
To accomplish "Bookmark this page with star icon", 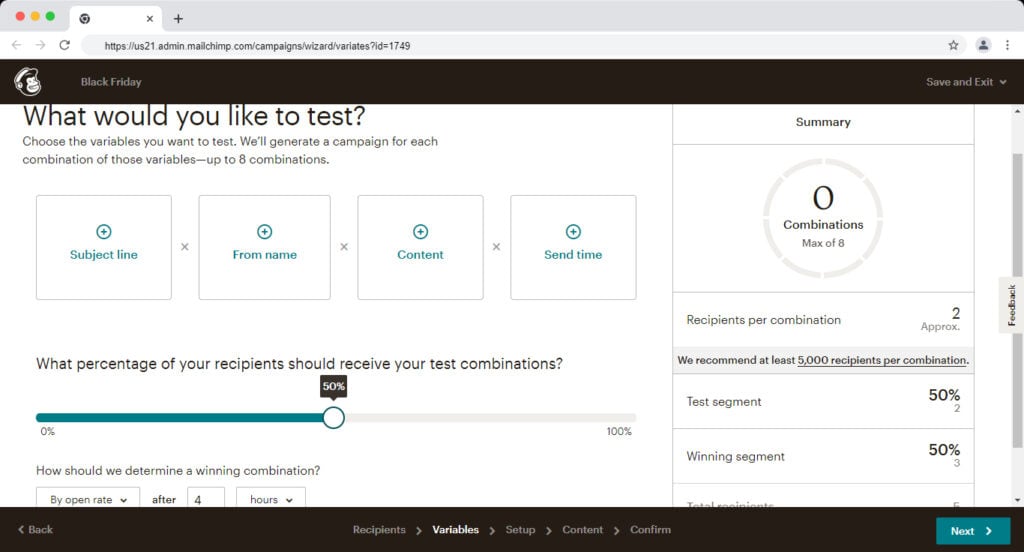I will pyautogui.click(x=953, y=45).
